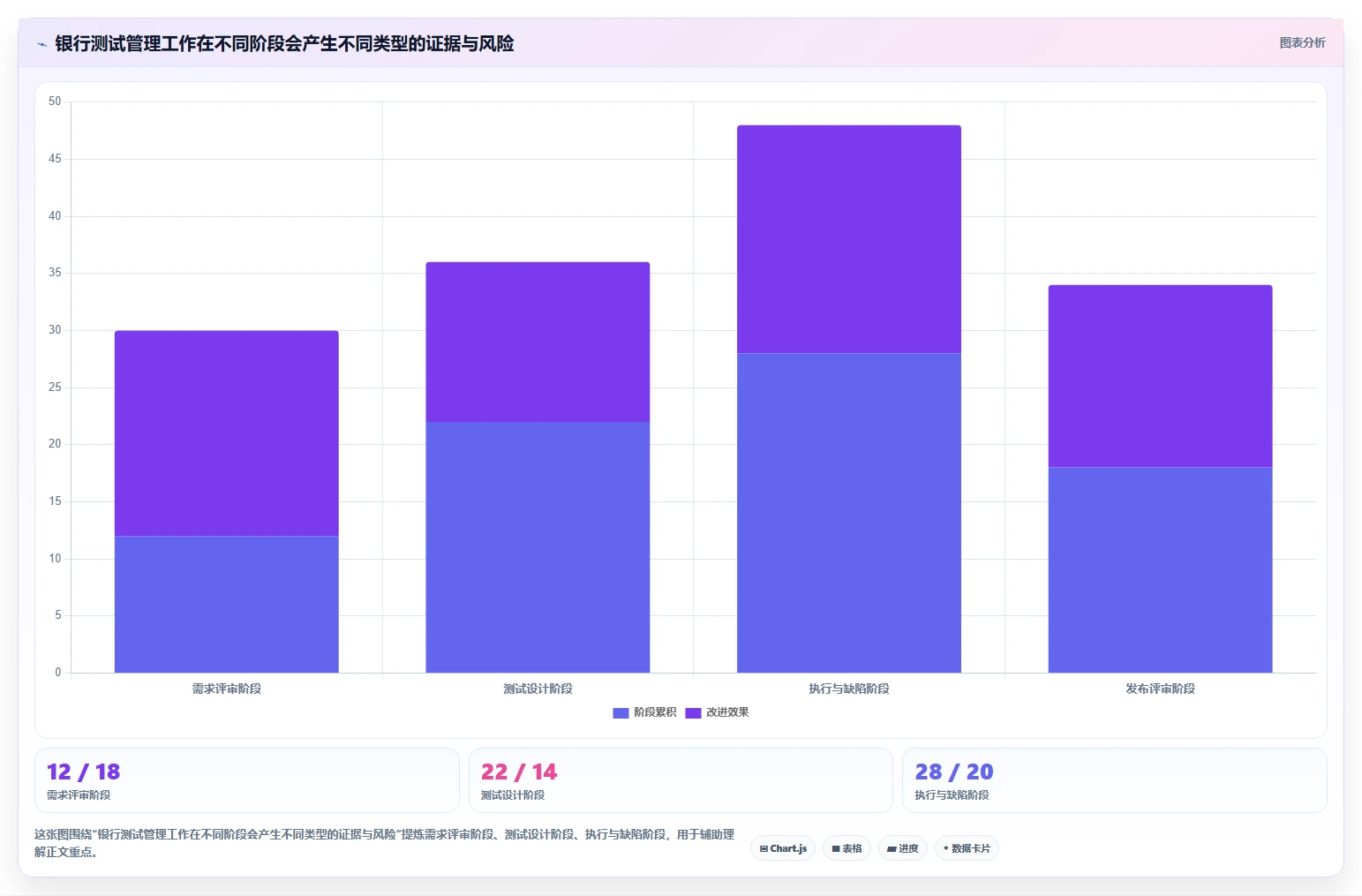1362x896 pixels.
Task: Click the 需求评审阶段 caption in the data card
Action: pyautogui.click(x=79, y=795)
